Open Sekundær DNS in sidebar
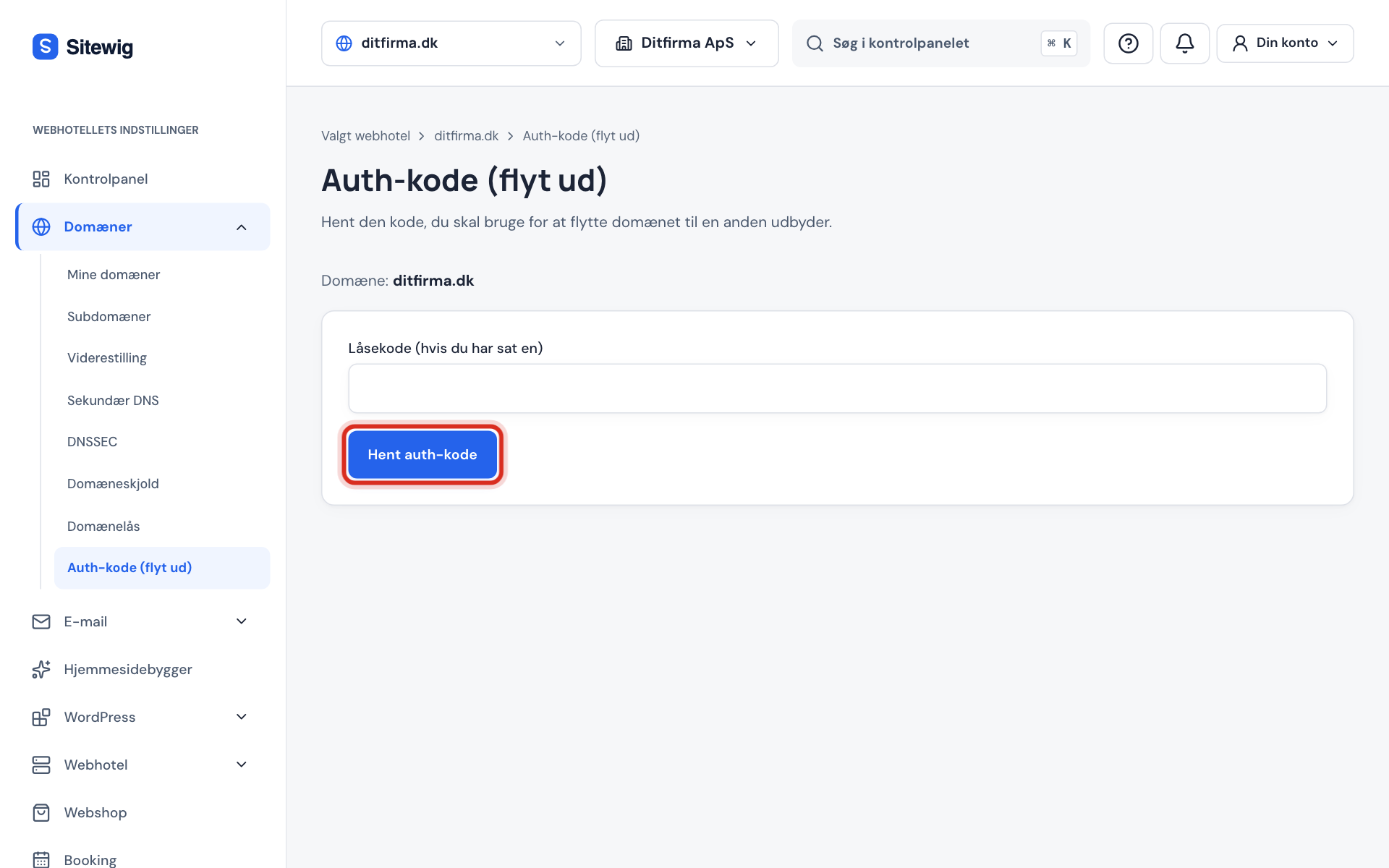The width and height of the screenshot is (1389, 868). [162, 400]
